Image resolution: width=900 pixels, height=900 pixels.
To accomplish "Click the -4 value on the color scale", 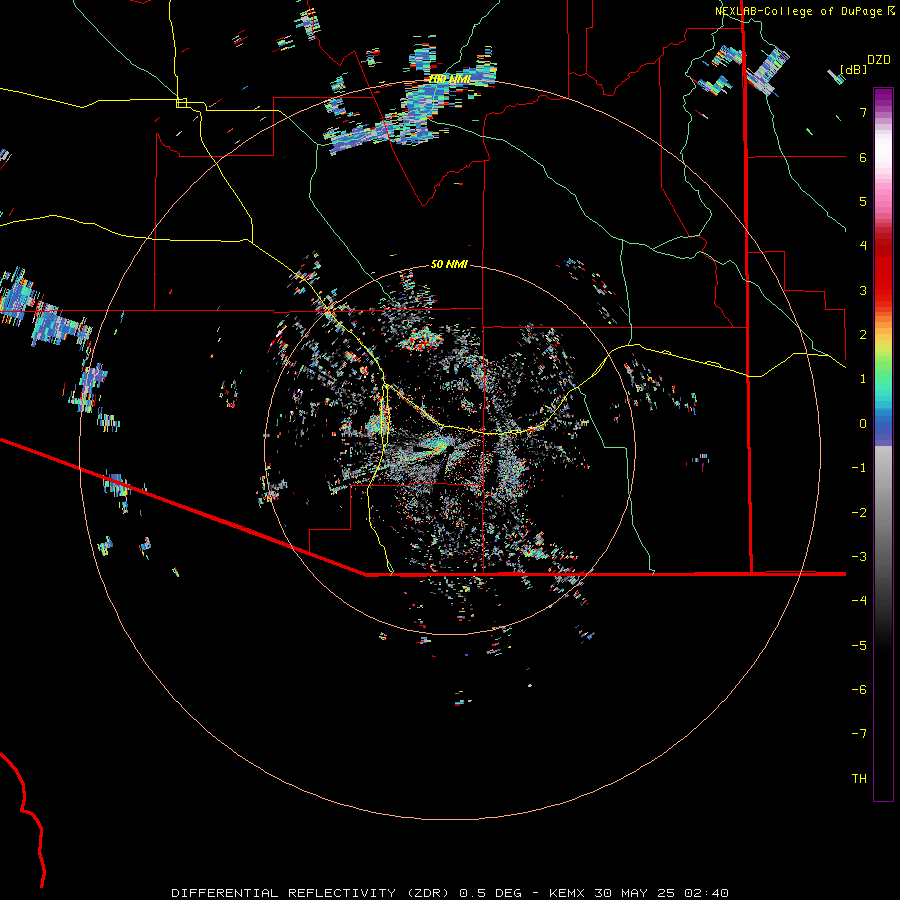I will point(859,601).
